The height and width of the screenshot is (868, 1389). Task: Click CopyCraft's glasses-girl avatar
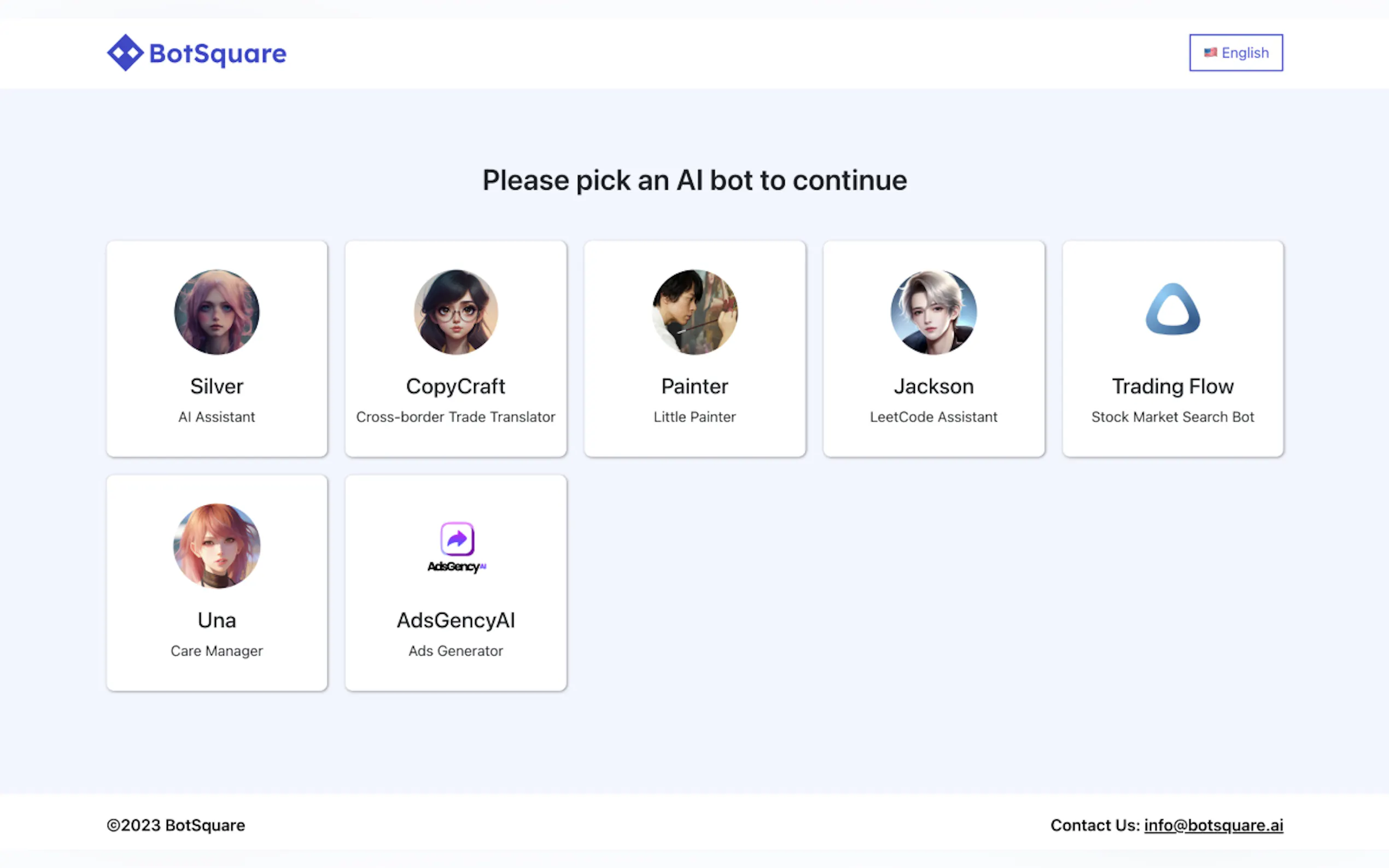click(456, 312)
